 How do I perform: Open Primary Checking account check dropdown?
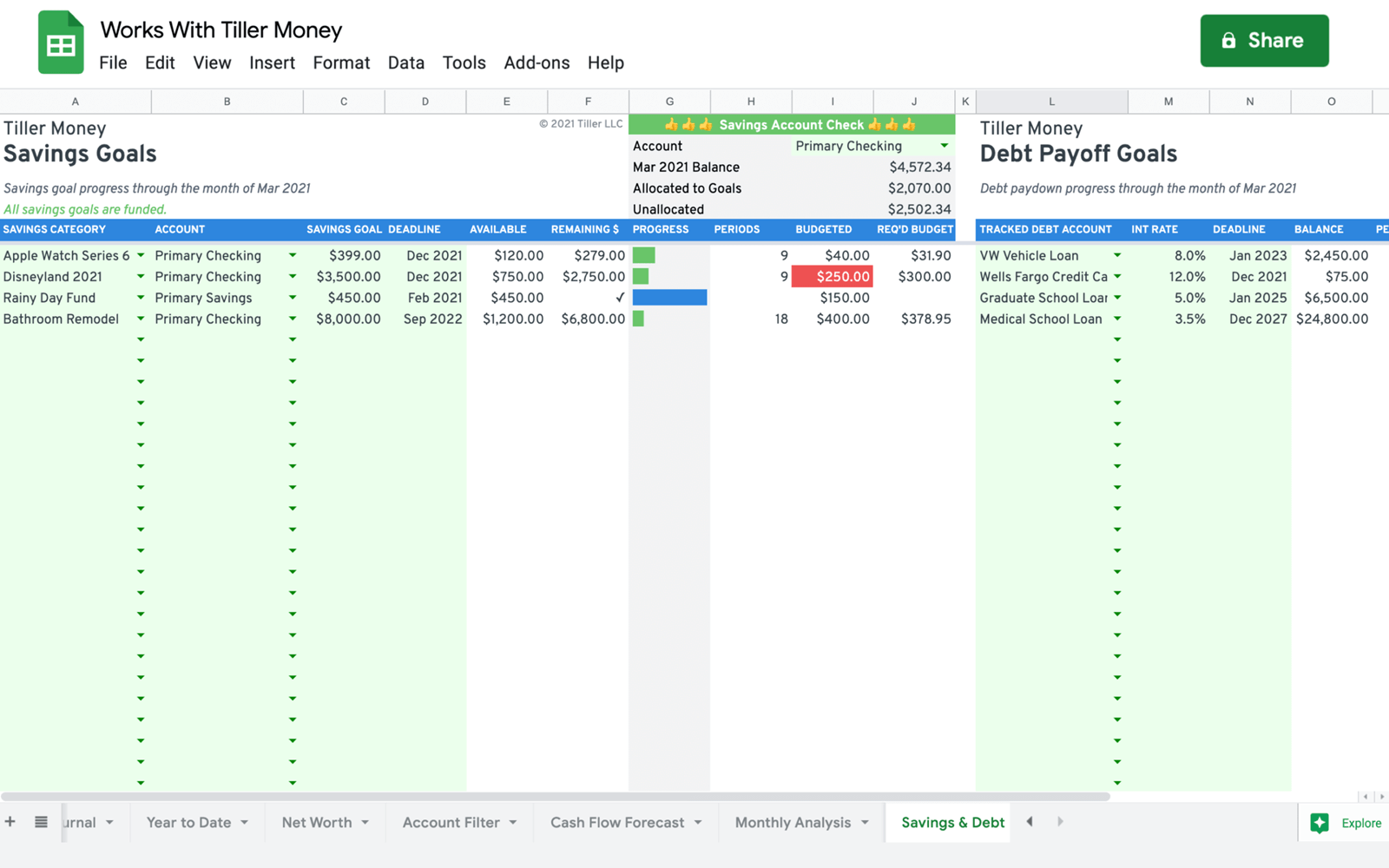tap(944, 146)
